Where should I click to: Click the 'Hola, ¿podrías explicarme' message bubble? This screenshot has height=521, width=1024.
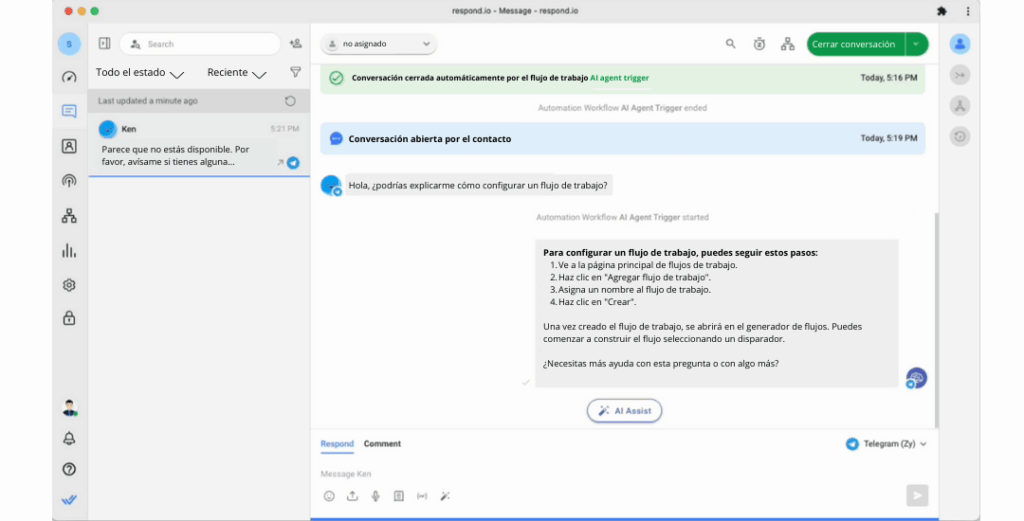(478, 185)
